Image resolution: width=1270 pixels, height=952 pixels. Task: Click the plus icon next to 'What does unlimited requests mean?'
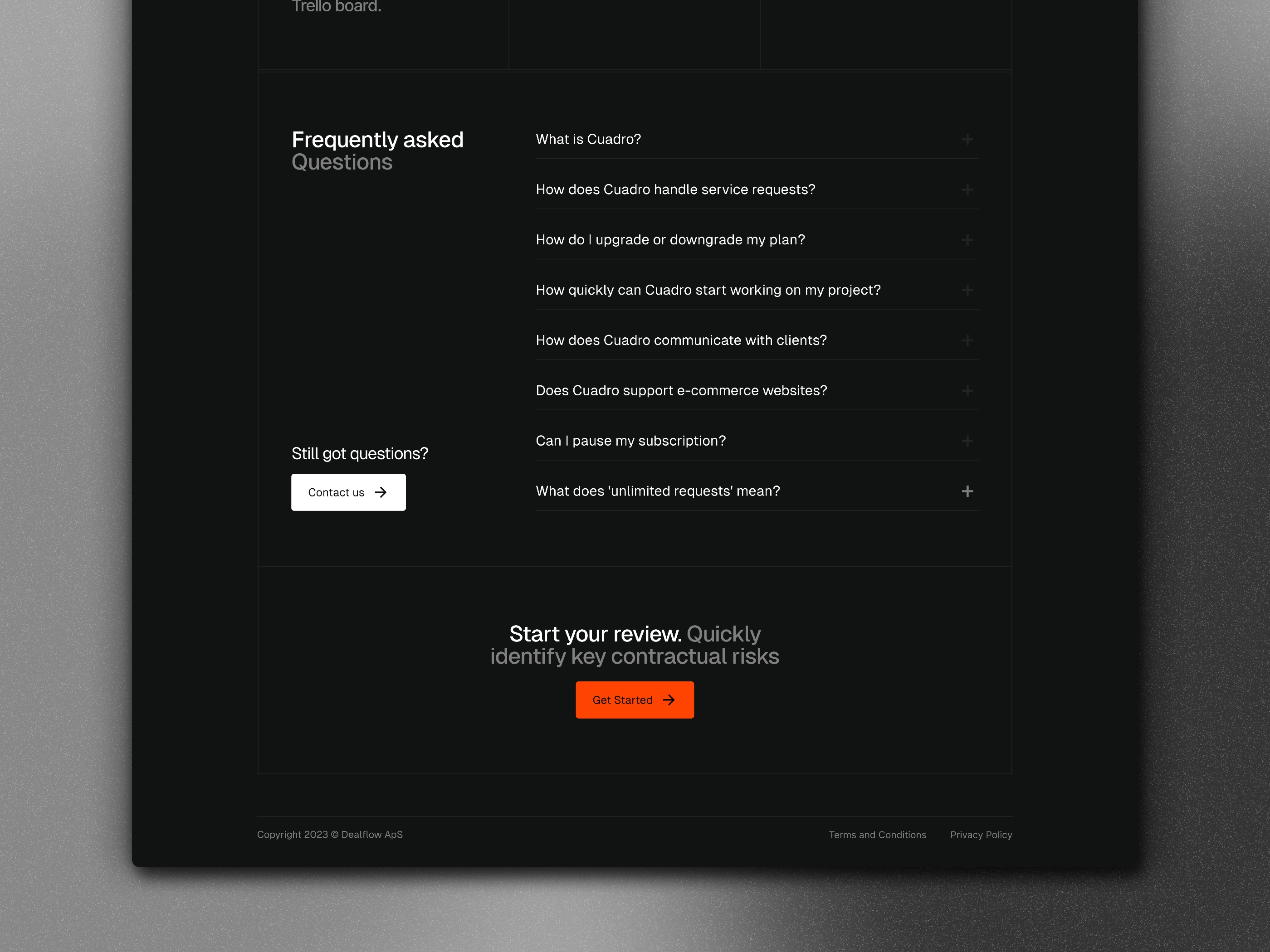coord(967,491)
